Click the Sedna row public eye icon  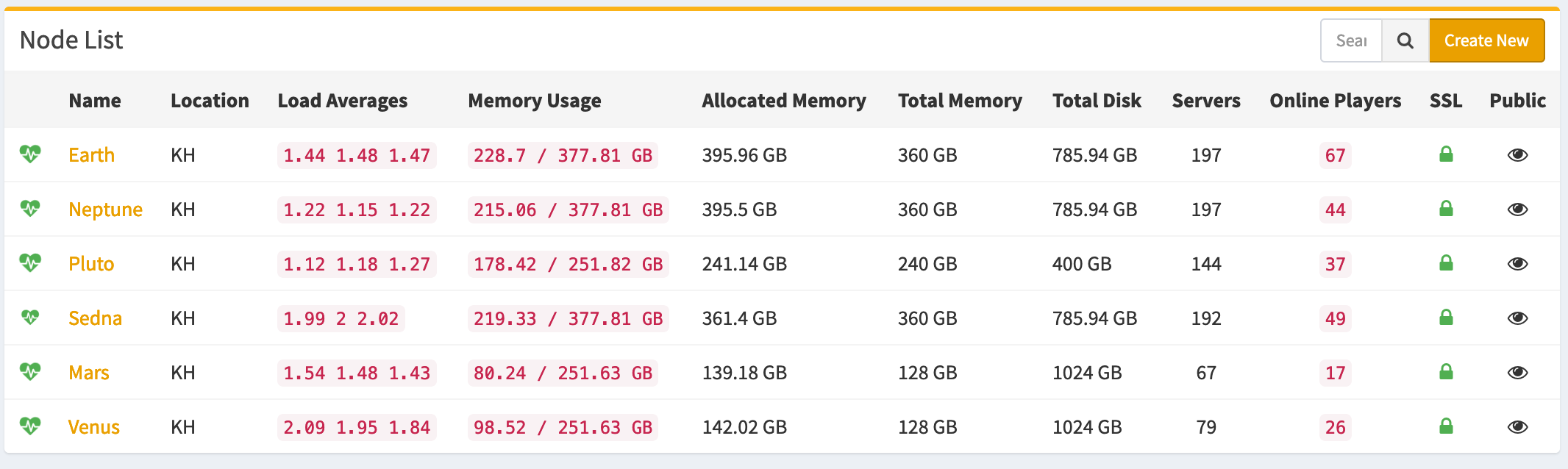1517,318
